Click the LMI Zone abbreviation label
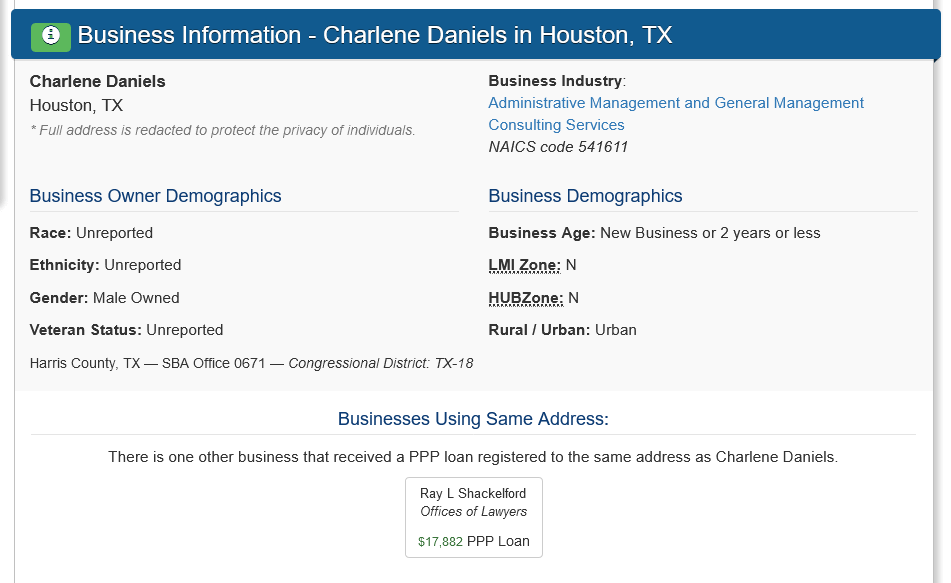951x583 pixels. [x=524, y=265]
